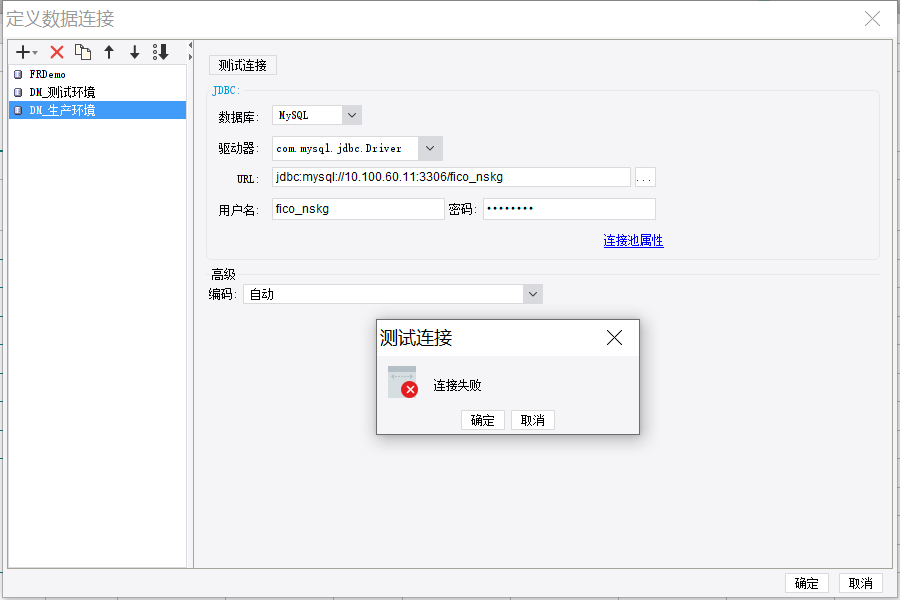Delete connection with red X icon
Screen dimensions: 900x600
(56, 52)
